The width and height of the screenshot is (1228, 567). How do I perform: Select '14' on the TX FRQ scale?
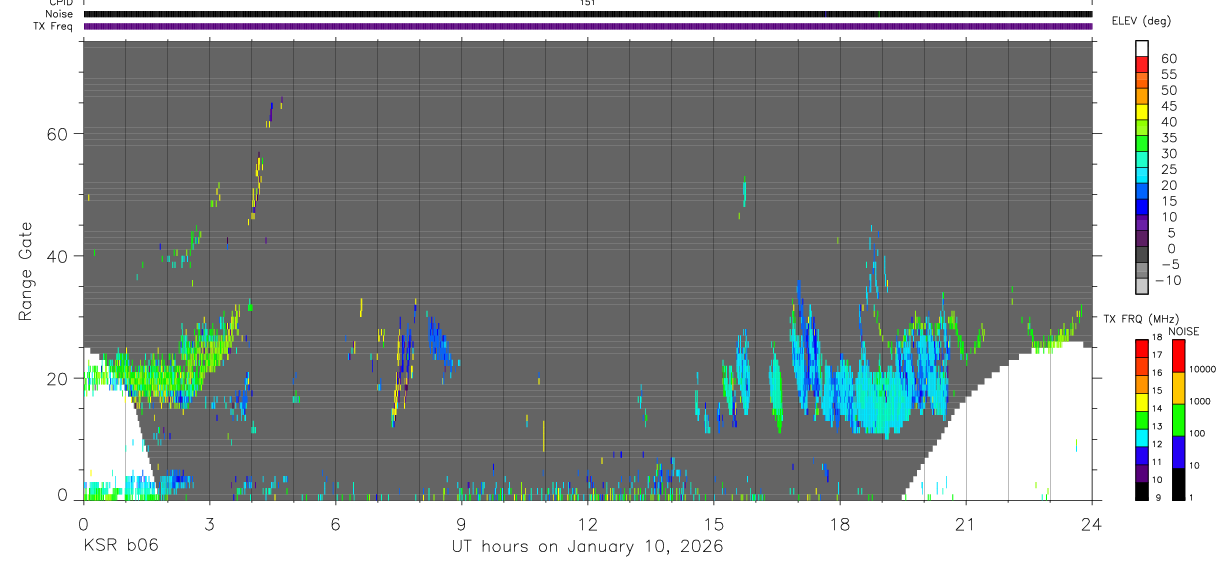[1157, 408]
